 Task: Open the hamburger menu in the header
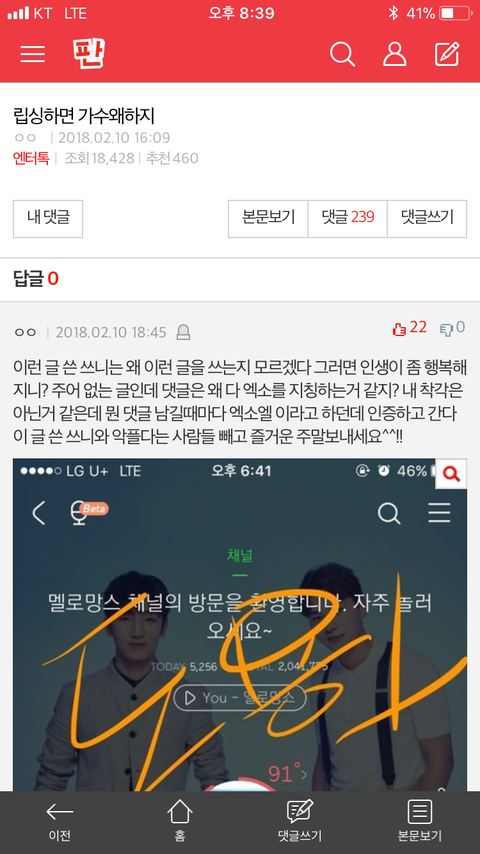[33, 54]
